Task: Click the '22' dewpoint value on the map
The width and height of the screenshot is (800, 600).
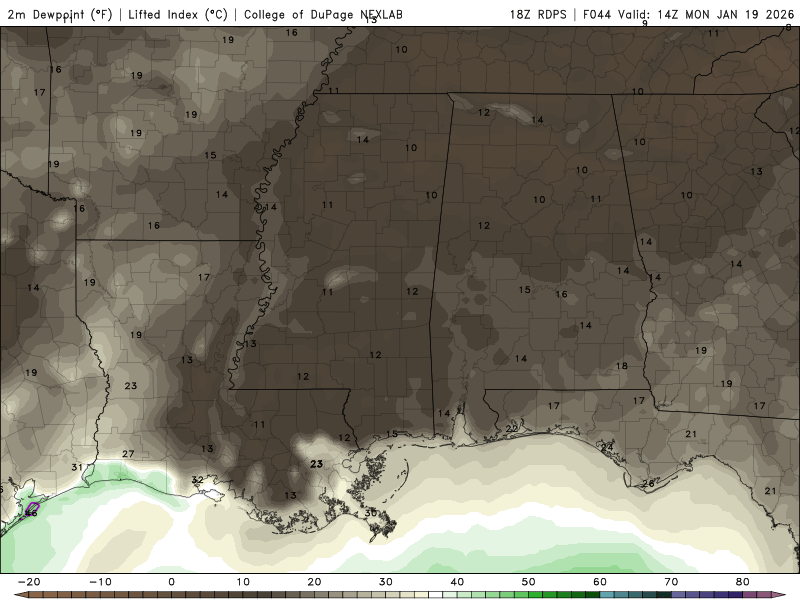Action: click(512, 429)
